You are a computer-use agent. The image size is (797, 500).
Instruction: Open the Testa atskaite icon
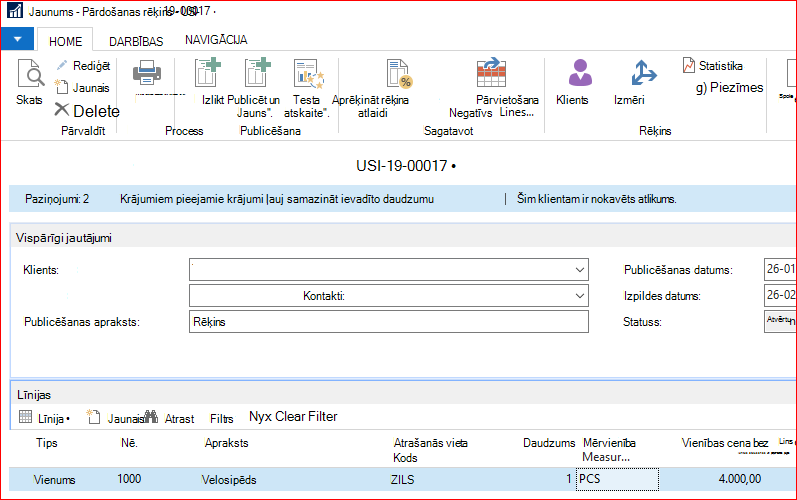[309, 74]
